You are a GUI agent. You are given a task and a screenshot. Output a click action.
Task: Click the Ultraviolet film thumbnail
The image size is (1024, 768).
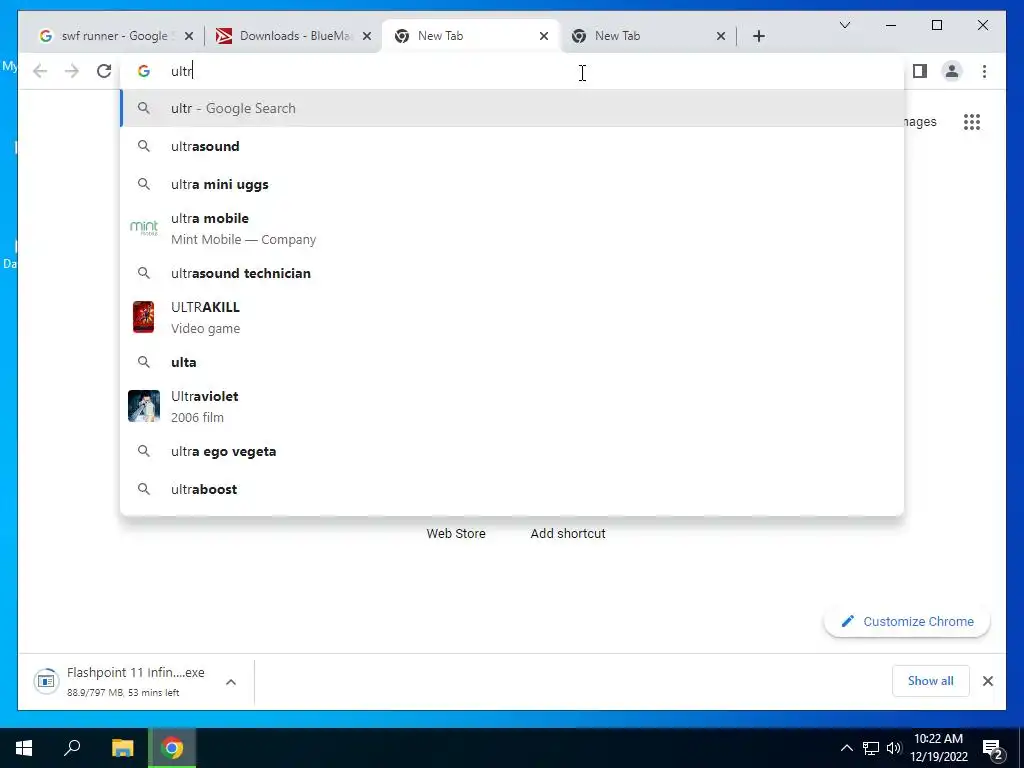144,406
